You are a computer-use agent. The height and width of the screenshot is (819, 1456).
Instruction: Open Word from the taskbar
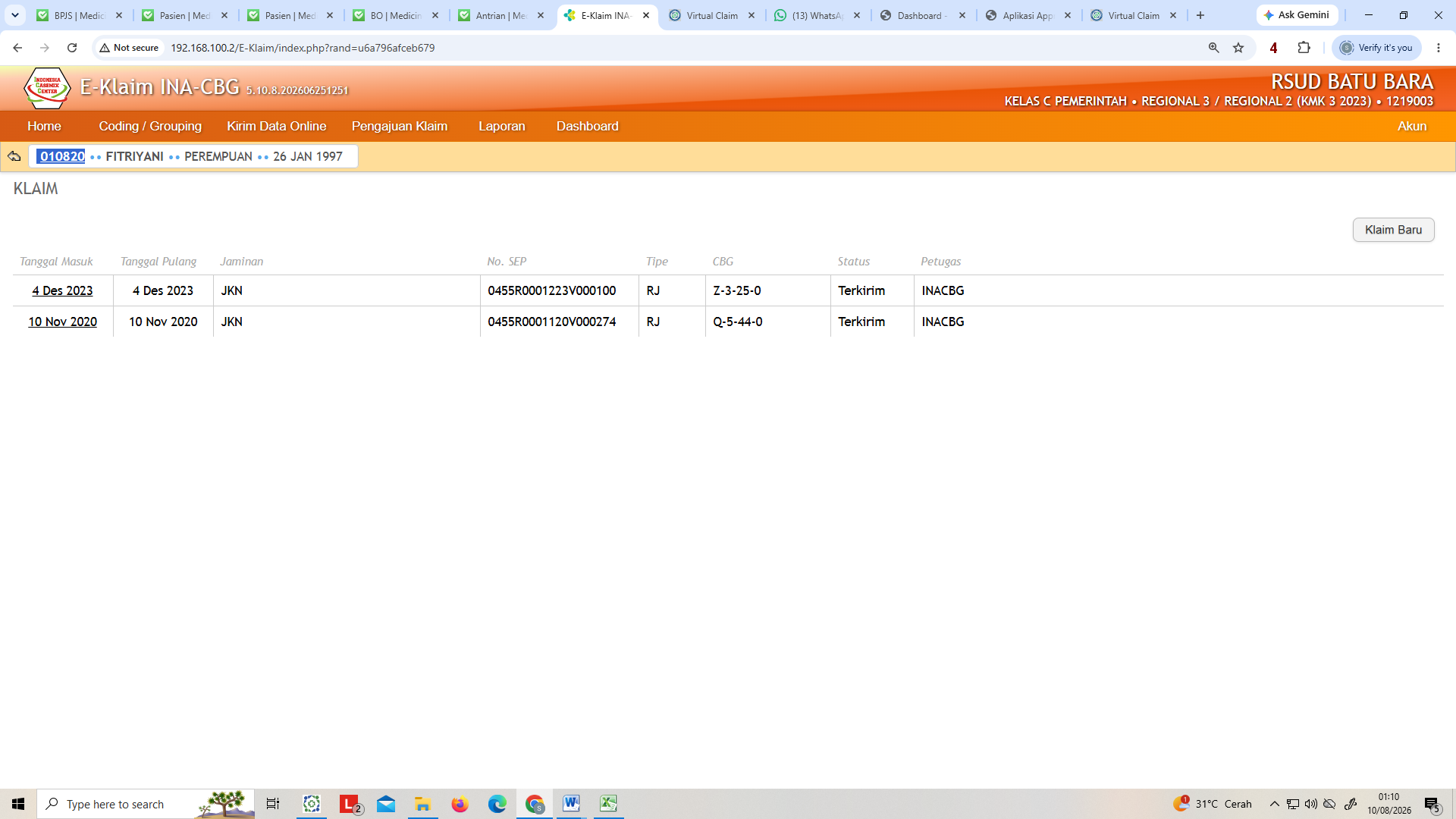point(571,804)
